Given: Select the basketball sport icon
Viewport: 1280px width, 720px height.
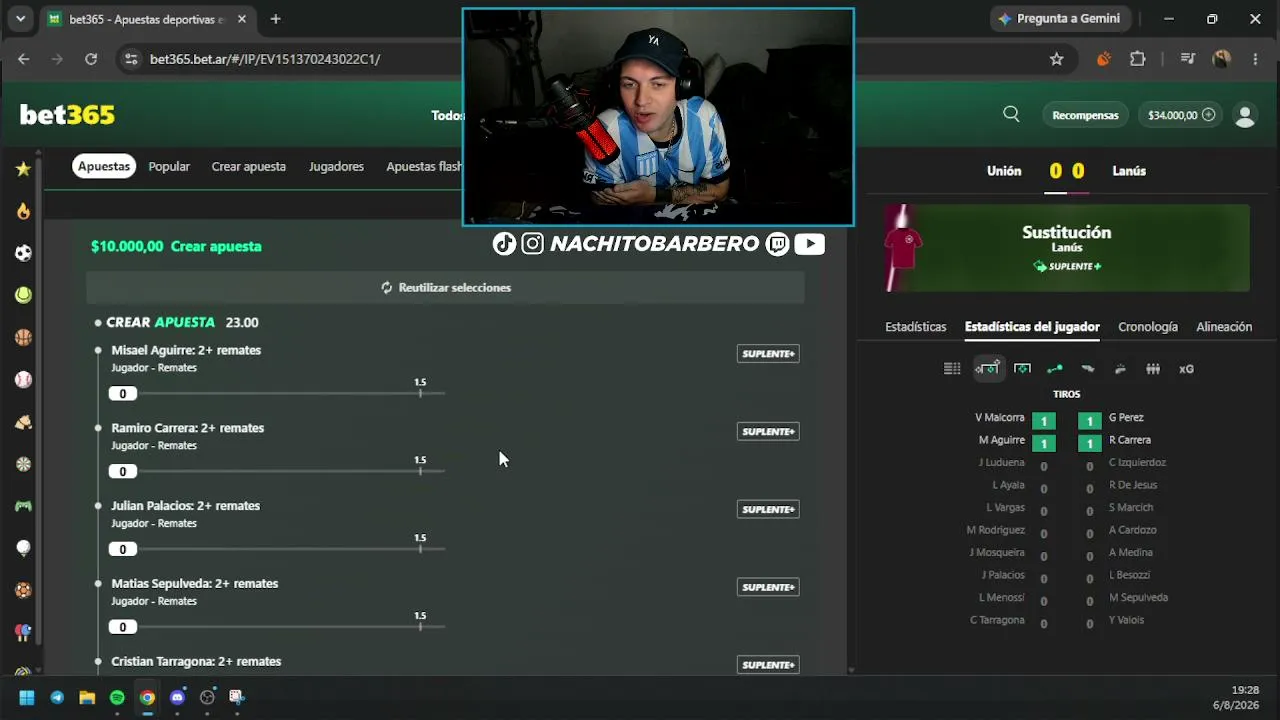Looking at the screenshot, I should (23, 337).
